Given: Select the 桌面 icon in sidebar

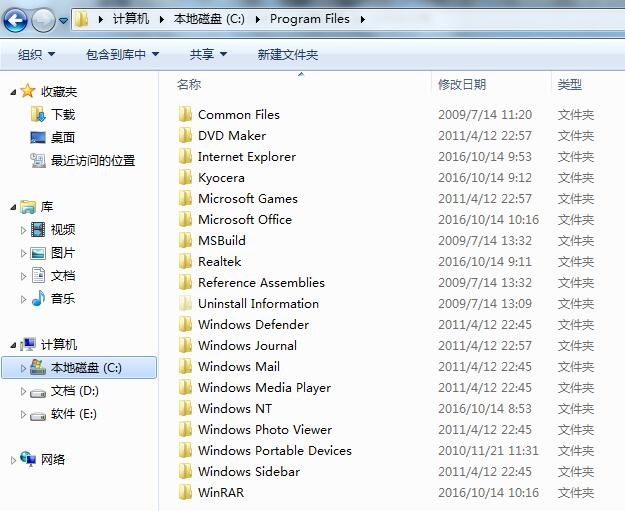Looking at the screenshot, I should (x=38, y=138).
